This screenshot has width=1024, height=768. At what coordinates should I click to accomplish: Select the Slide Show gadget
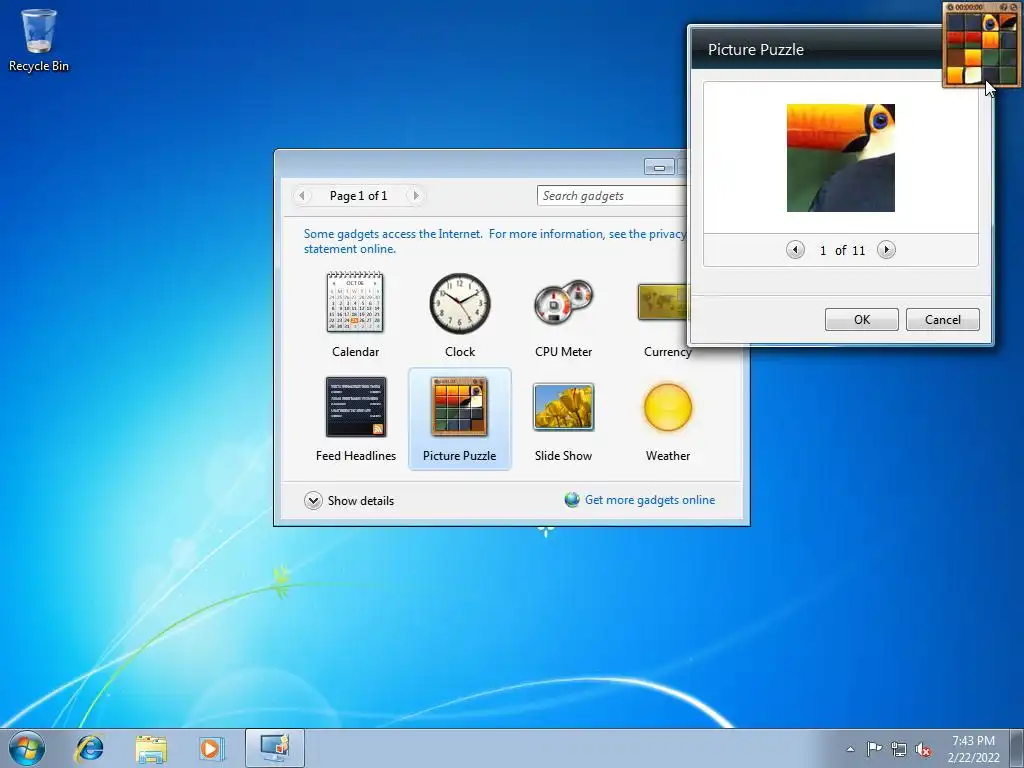click(563, 419)
